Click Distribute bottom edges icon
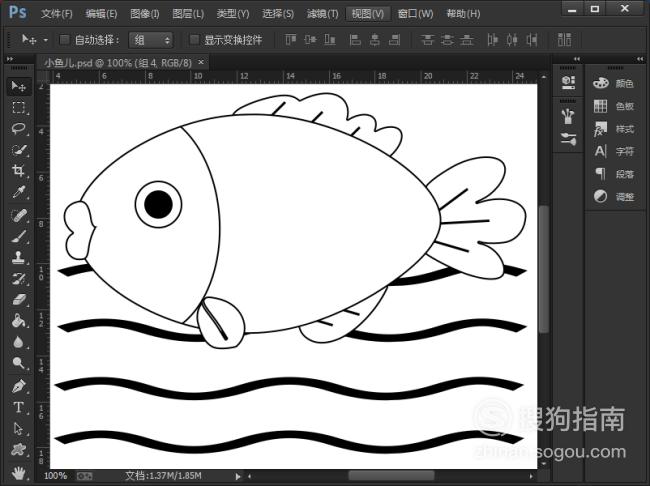 tap(467, 40)
